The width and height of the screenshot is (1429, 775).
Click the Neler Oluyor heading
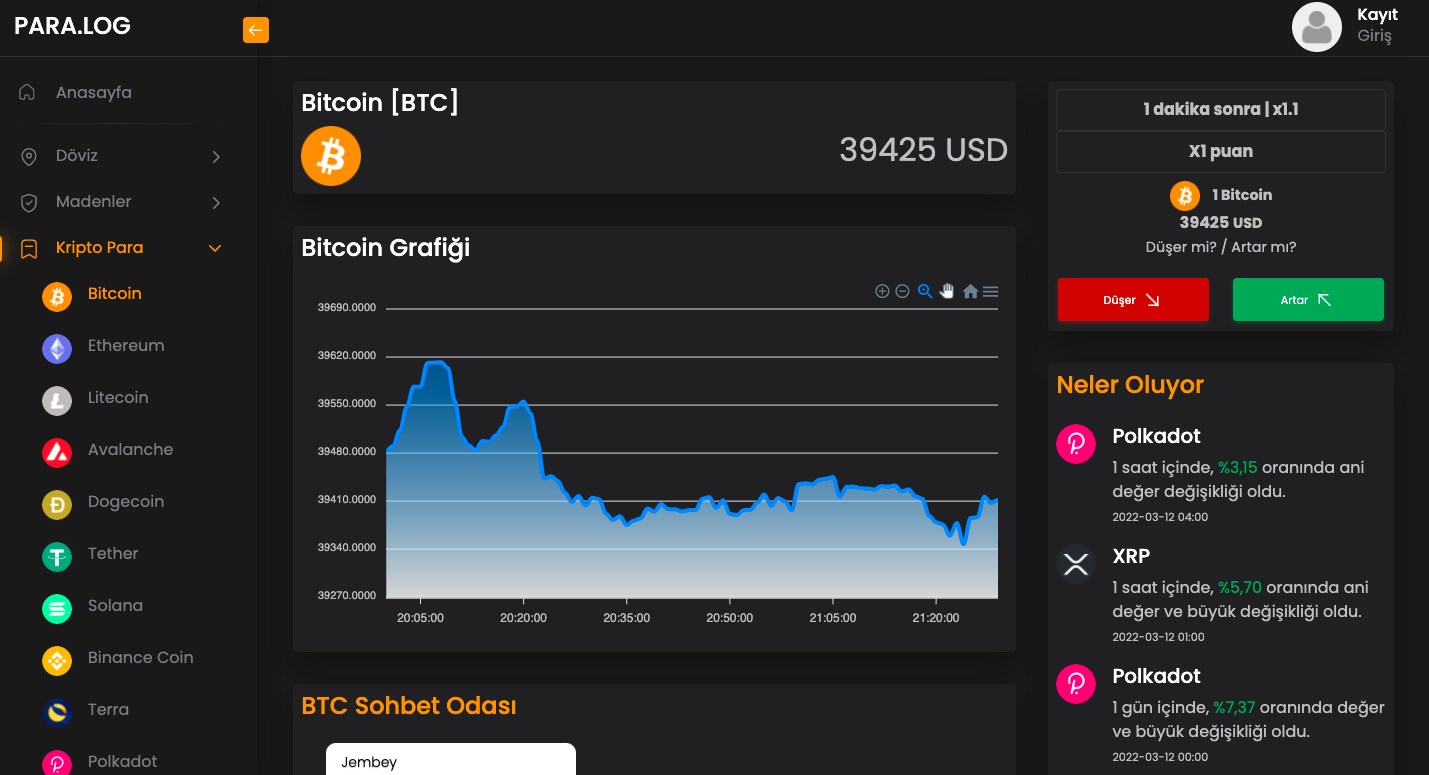[x=1130, y=385]
